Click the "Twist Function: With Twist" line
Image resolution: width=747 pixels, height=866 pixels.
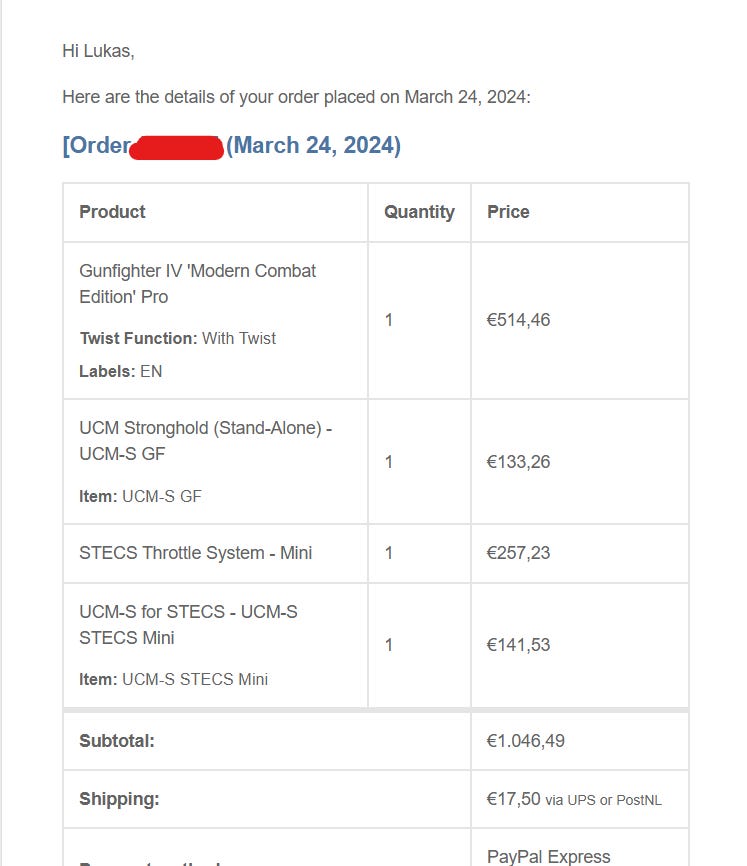click(177, 338)
